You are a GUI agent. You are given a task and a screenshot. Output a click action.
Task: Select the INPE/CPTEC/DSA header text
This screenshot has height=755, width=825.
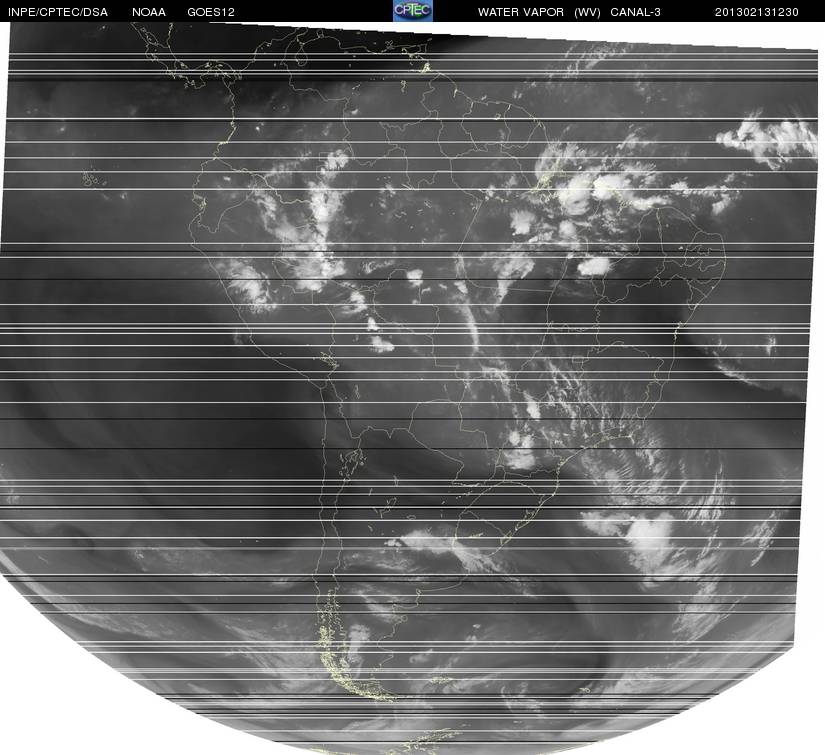[58, 12]
